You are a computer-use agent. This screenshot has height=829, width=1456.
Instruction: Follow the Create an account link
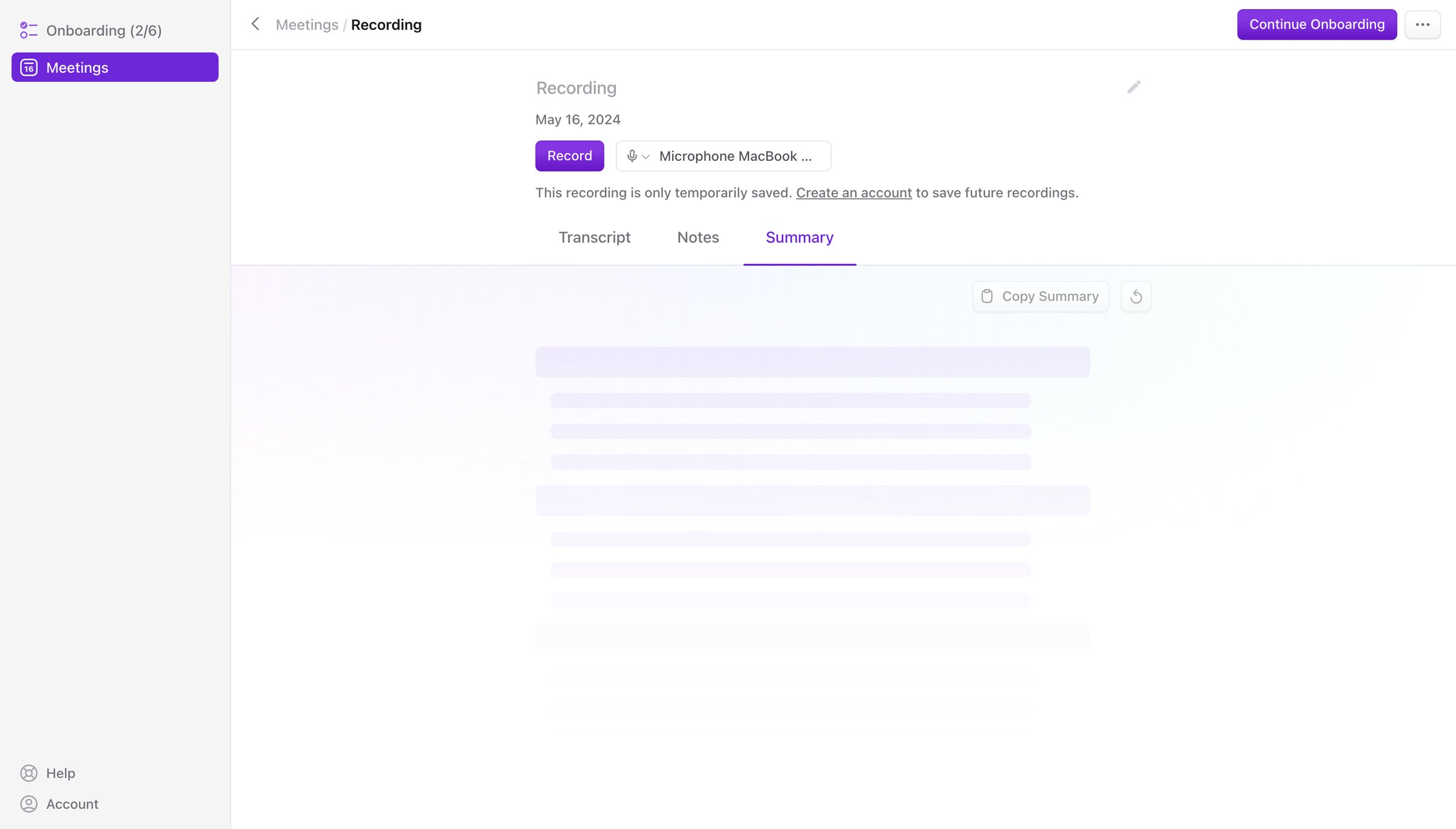tap(854, 193)
